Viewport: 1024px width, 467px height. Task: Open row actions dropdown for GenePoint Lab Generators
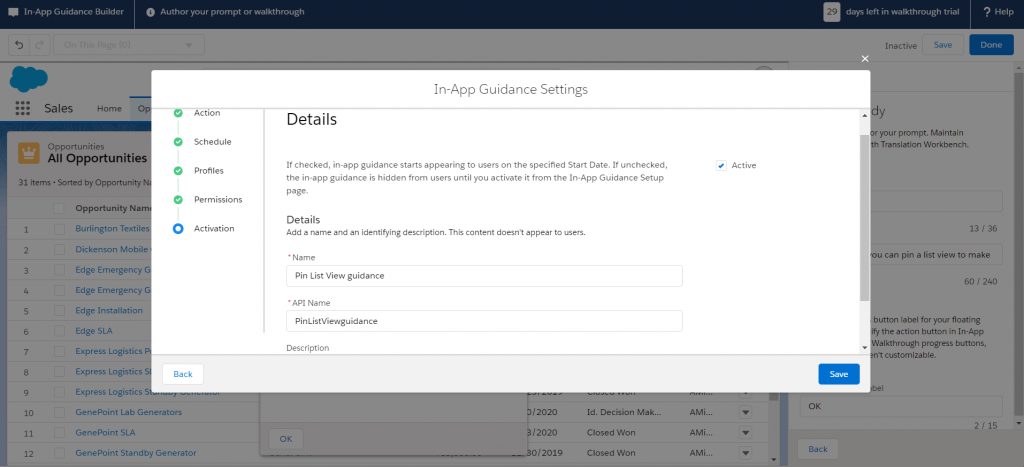(744, 412)
